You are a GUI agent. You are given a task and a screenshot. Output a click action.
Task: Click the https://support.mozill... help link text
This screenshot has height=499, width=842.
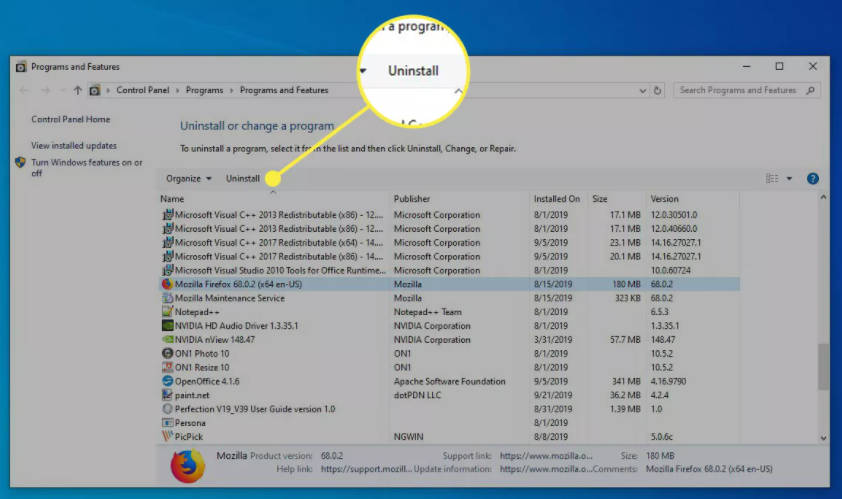click(x=366, y=469)
